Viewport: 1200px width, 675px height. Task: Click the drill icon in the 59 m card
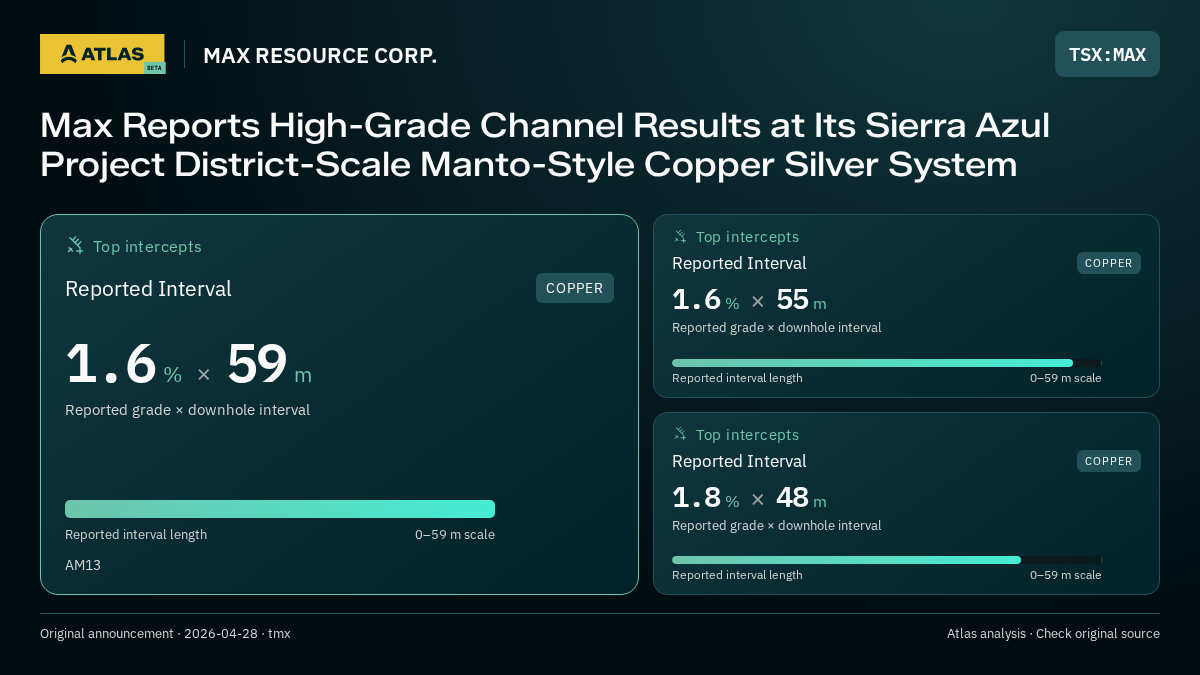click(x=75, y=245)
